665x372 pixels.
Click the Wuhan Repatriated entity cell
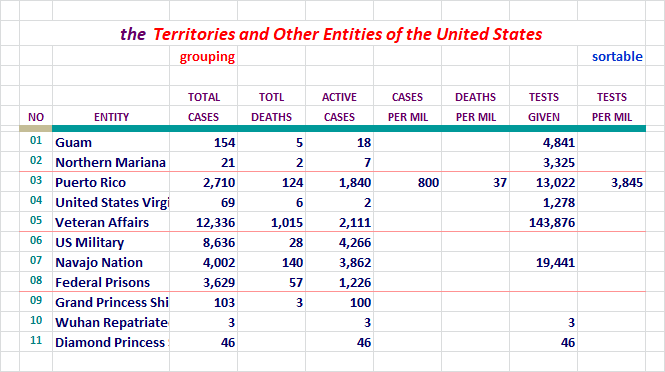pyautogui.click(x=111, y=322)
